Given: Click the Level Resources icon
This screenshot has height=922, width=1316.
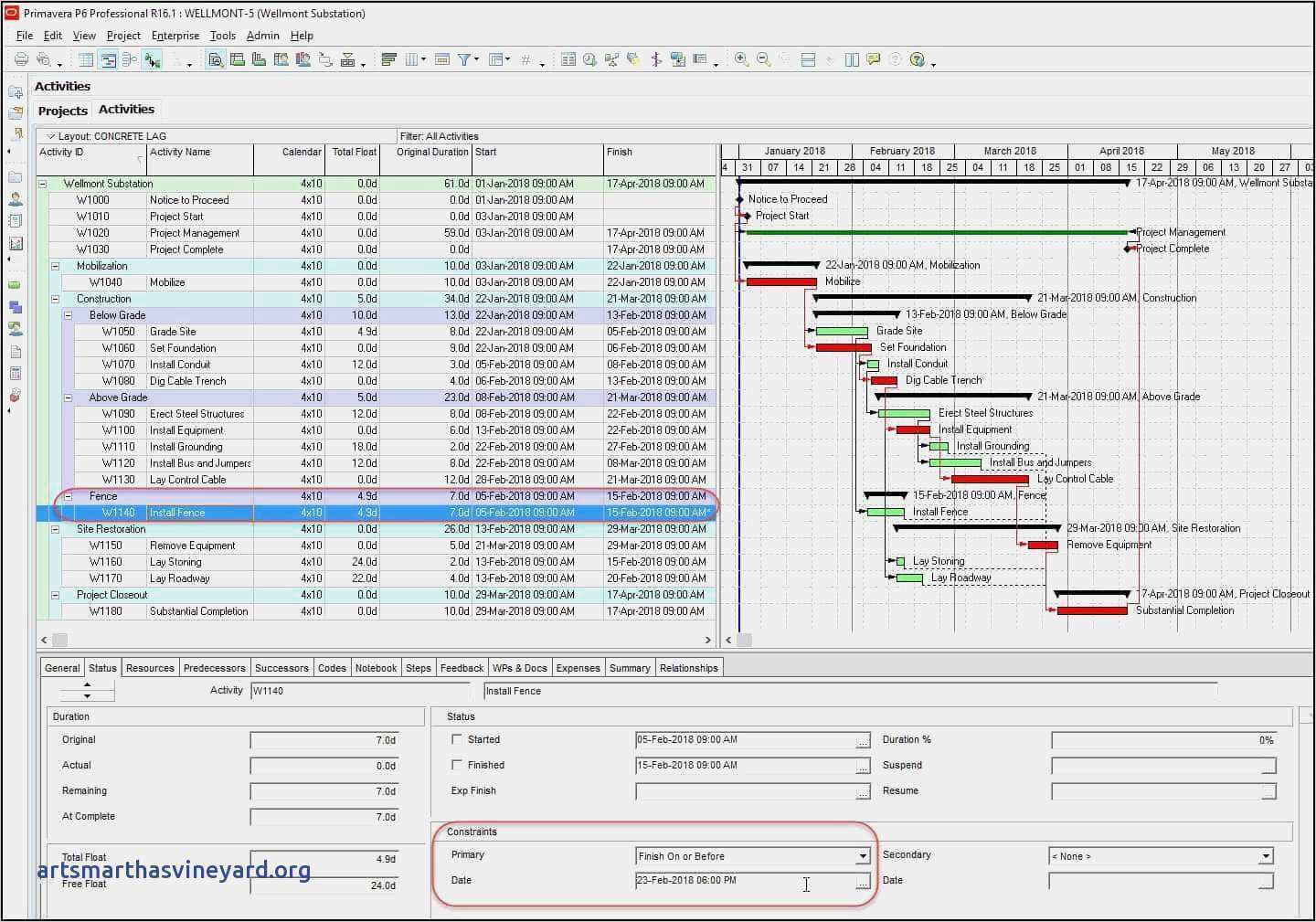Looking at the screenshot, I should click(611, 60).
